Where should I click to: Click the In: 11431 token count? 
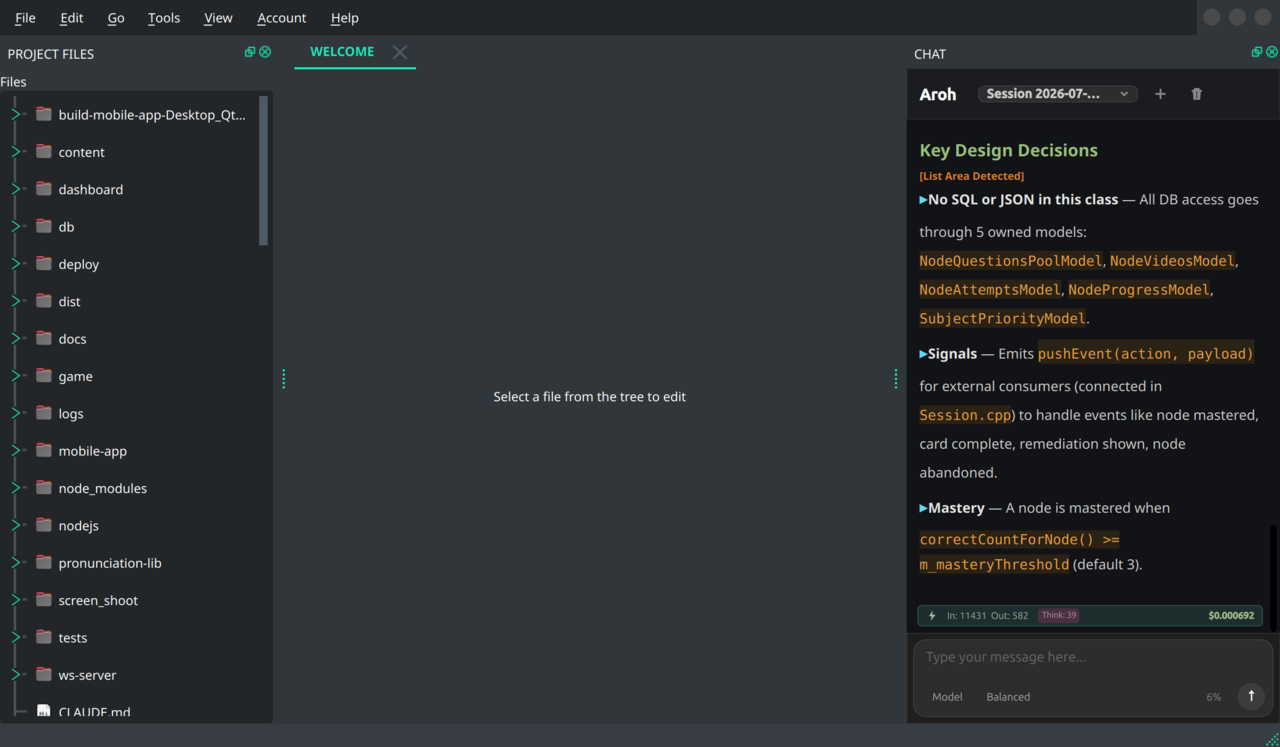coord(966,616)
